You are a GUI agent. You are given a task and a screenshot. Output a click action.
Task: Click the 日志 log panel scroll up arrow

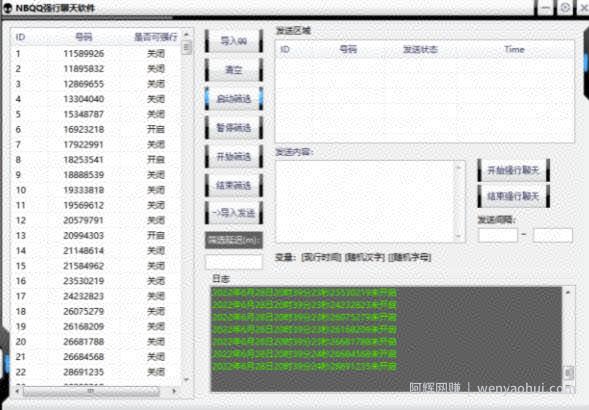(568, 292)
